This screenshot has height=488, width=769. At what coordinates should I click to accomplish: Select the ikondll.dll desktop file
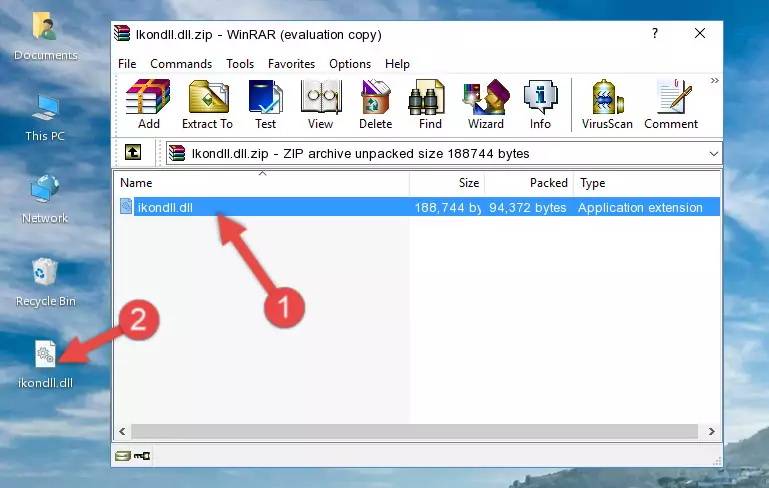pos(46,364)
